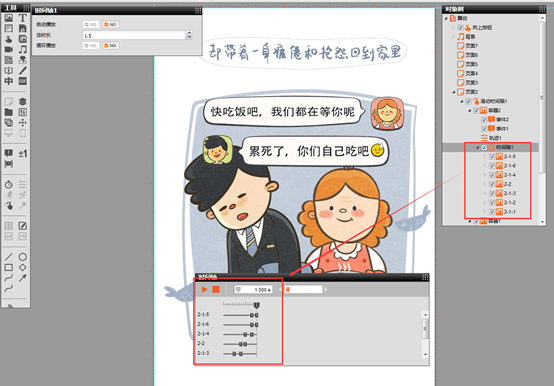554x386 pixels.
Task: Stop the timeline animation
Action: (x=216, y=290)
